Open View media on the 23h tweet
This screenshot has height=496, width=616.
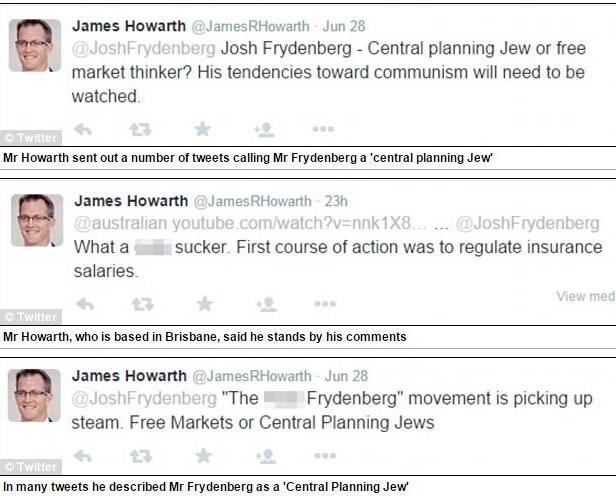click(x=586, y=296)
